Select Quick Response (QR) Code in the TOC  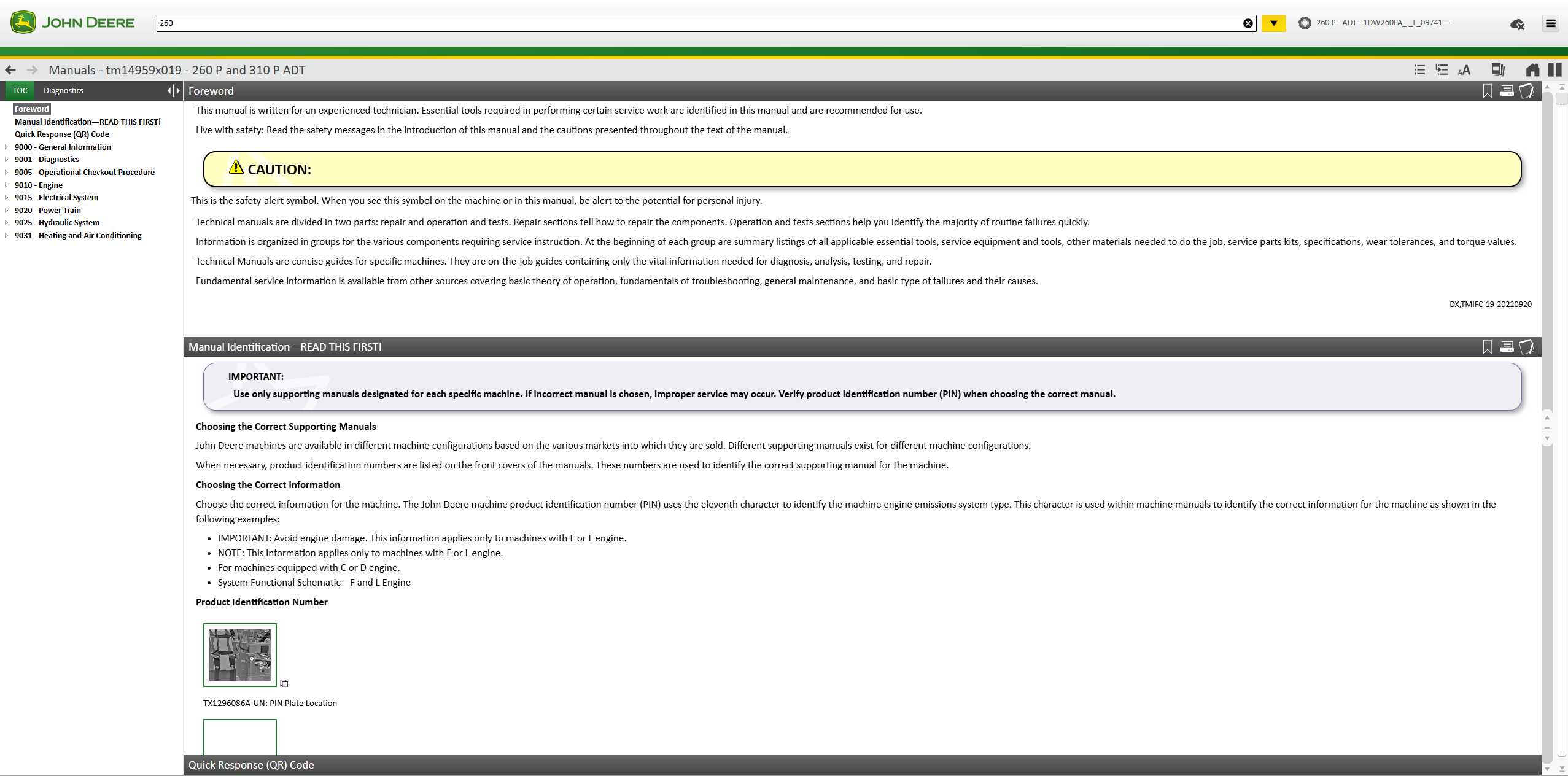[x=62, y=134]
